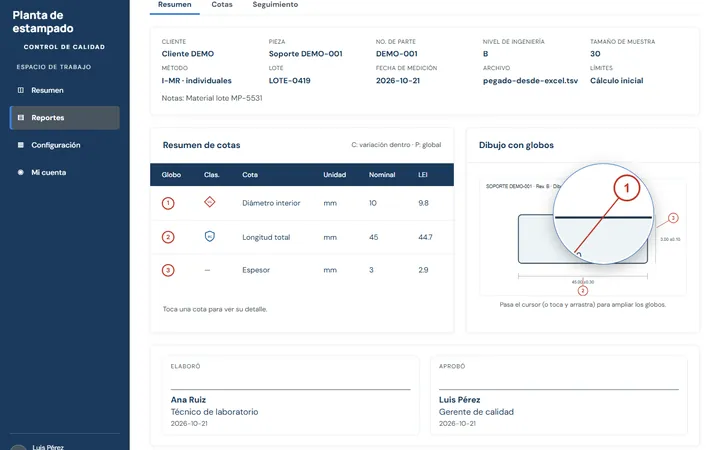Click the Cálculo inicial limits value

(x=616, y=81)
